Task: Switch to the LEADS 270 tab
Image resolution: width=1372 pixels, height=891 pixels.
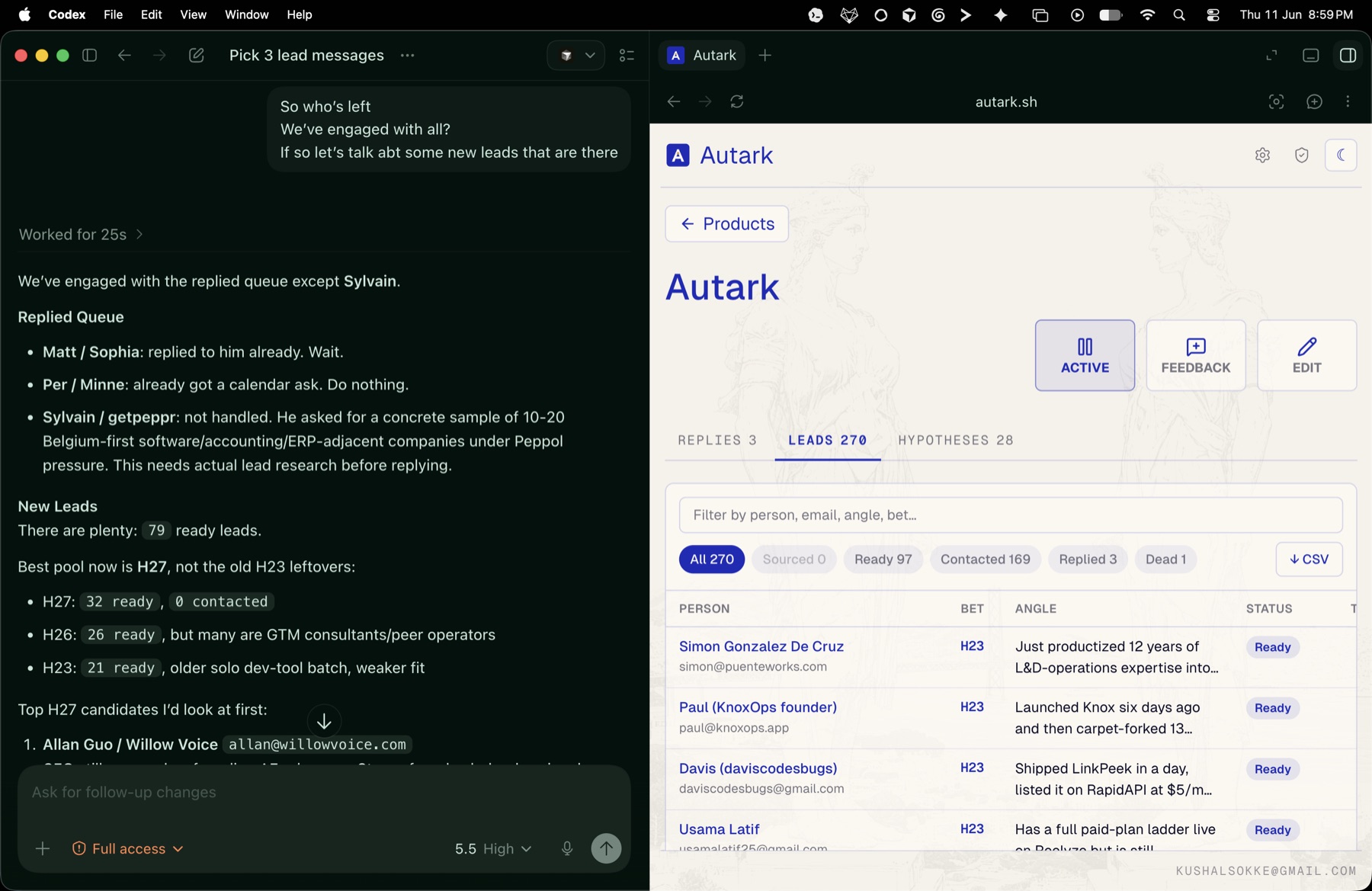Action: point(828,441)
